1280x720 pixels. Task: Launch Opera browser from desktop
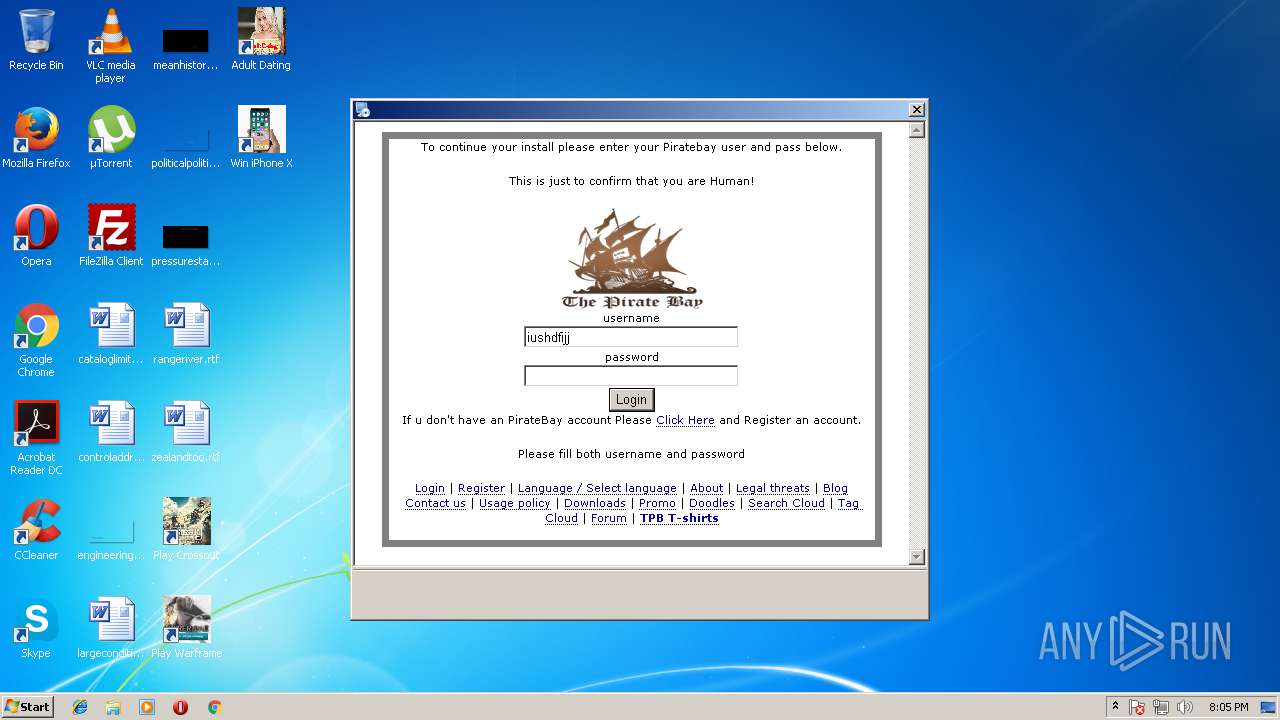(36, 236)
